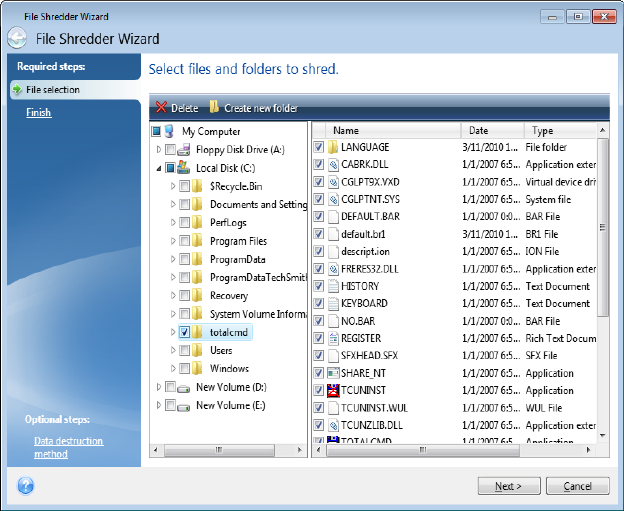Select the ProgramData folder in tree
The image size is (624, 511).
coord(238,259)
